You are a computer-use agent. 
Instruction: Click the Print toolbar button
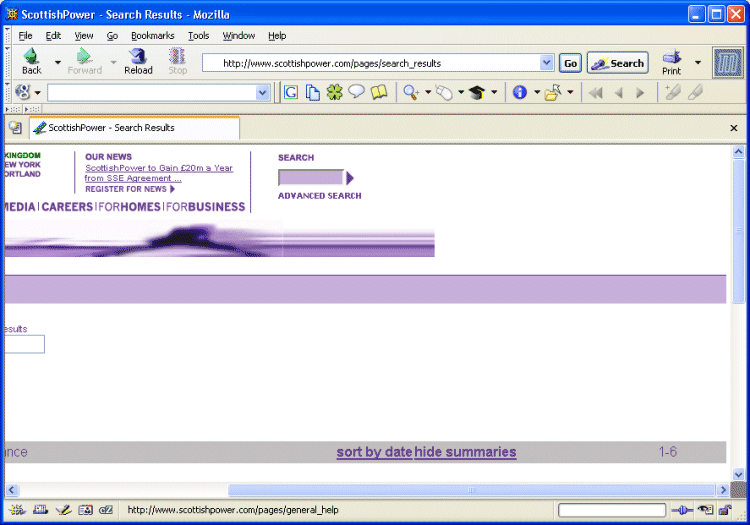pos(672,62)
